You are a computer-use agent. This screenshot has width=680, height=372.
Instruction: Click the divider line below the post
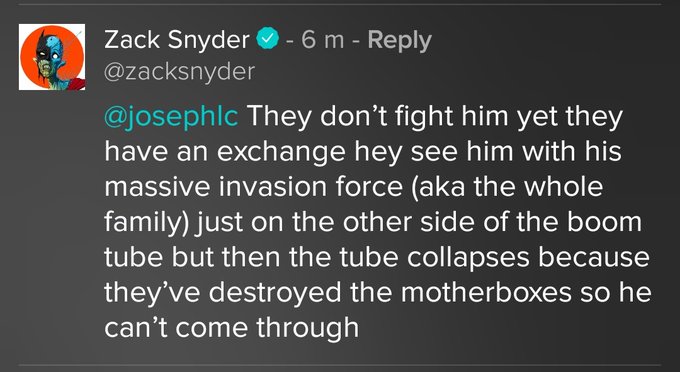click(x=340, y=365)
